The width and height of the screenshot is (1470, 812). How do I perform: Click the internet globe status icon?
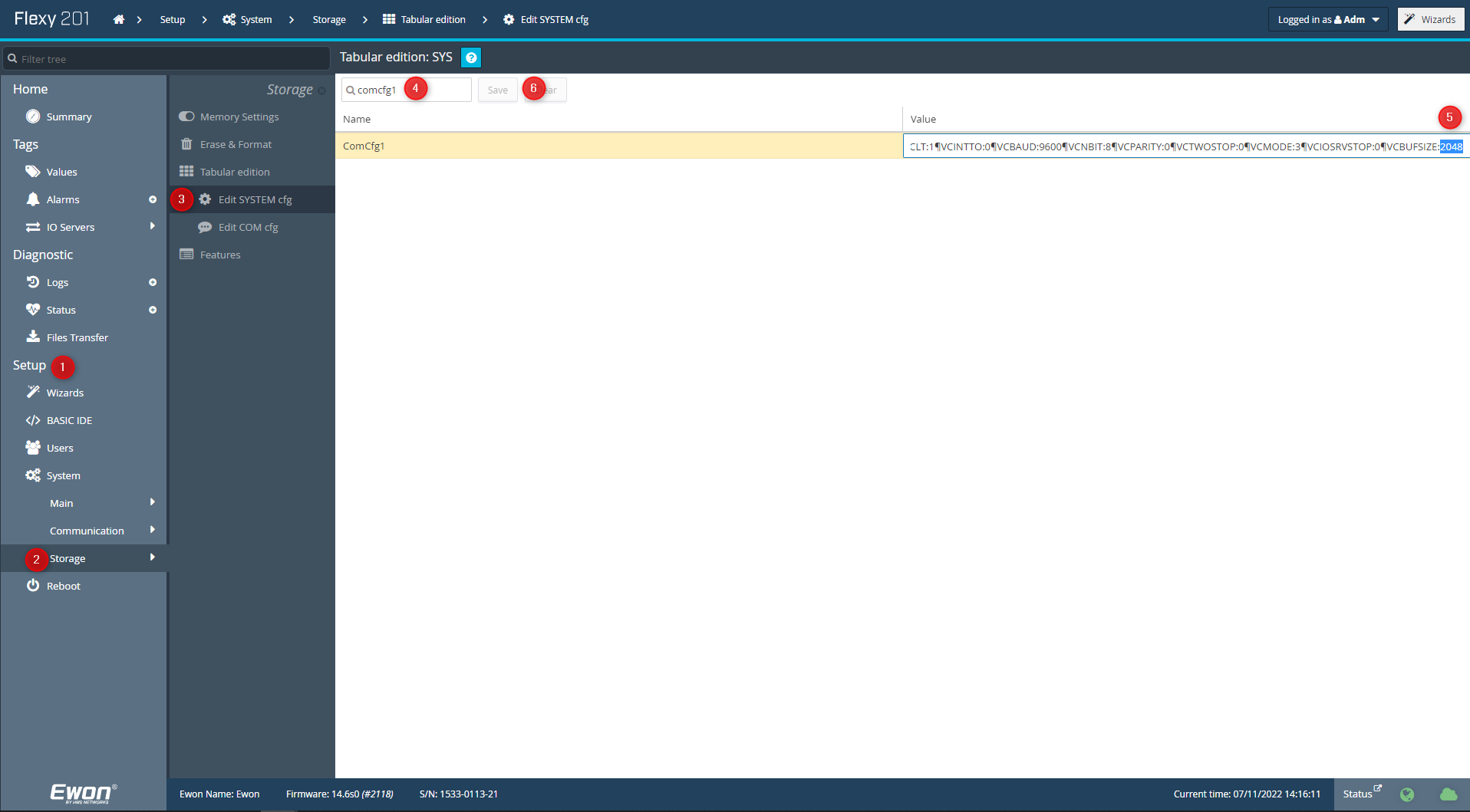click(x=1407, y=794)
